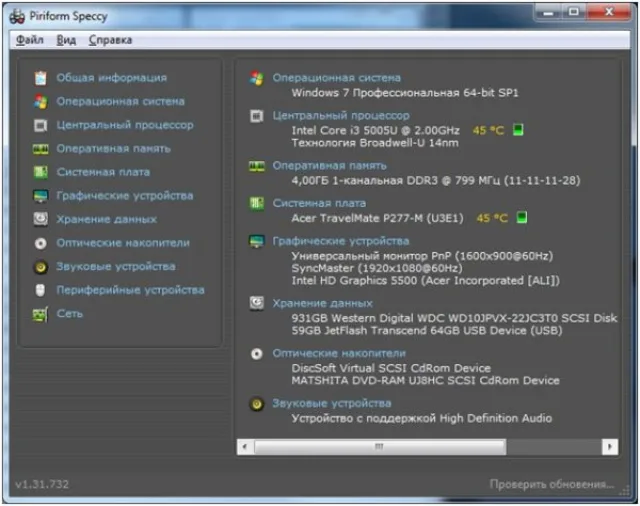Click the scrollbar left arrow
The width and height of the screenshot is (640, 506).
[x=245, y=447]
